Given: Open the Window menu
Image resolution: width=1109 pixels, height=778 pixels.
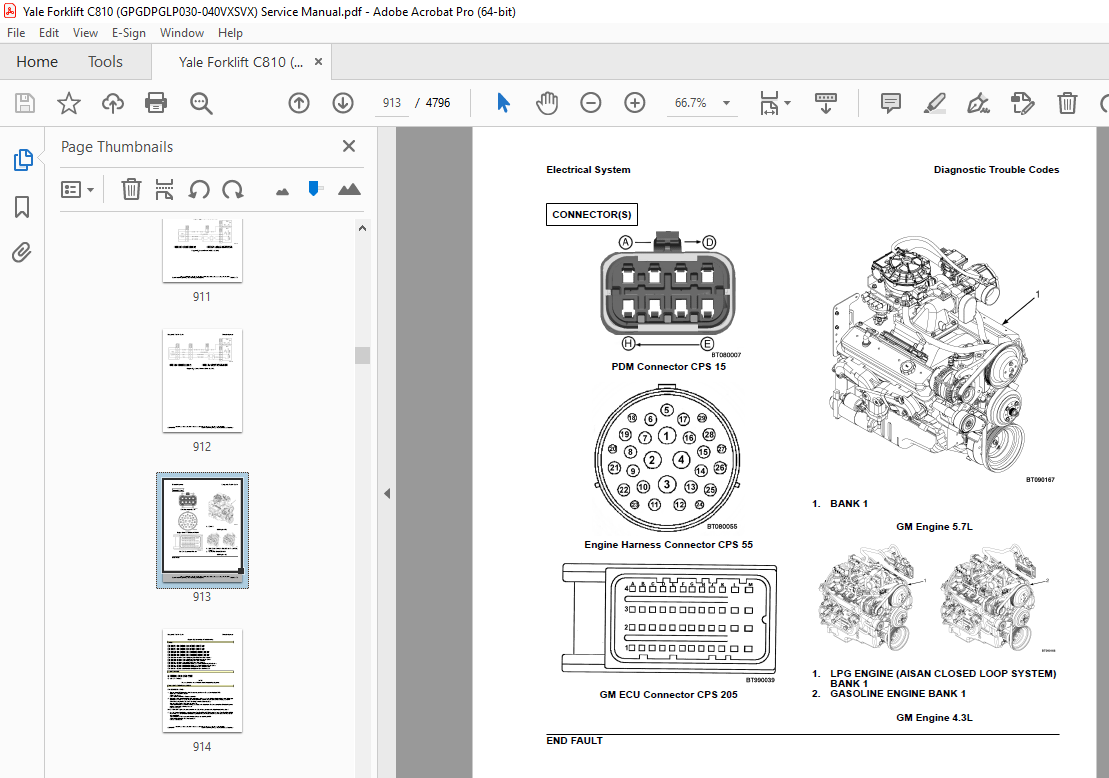Looking at the screenshot, I should [182, 33].
